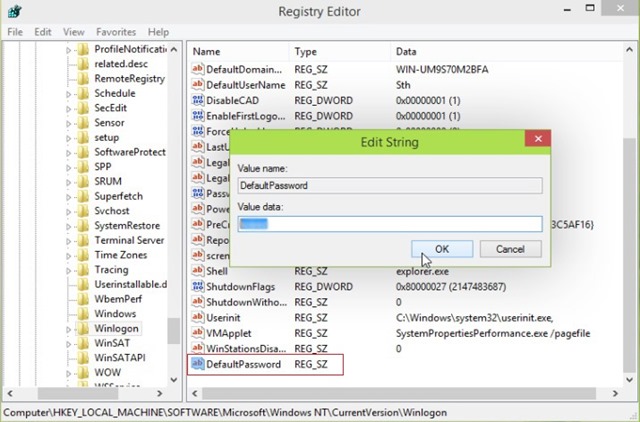
Task: Open the View menu
Action: (73, 32)
